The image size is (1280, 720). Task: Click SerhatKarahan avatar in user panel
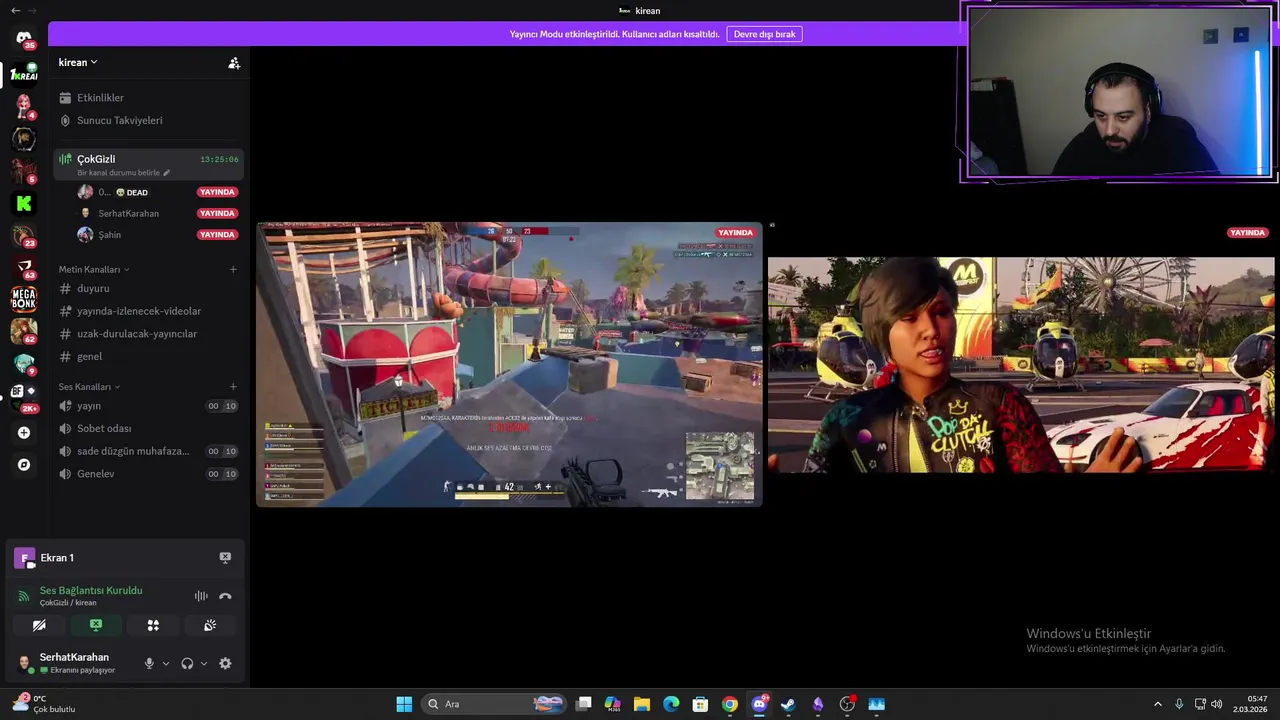click(x=24, y=663)
